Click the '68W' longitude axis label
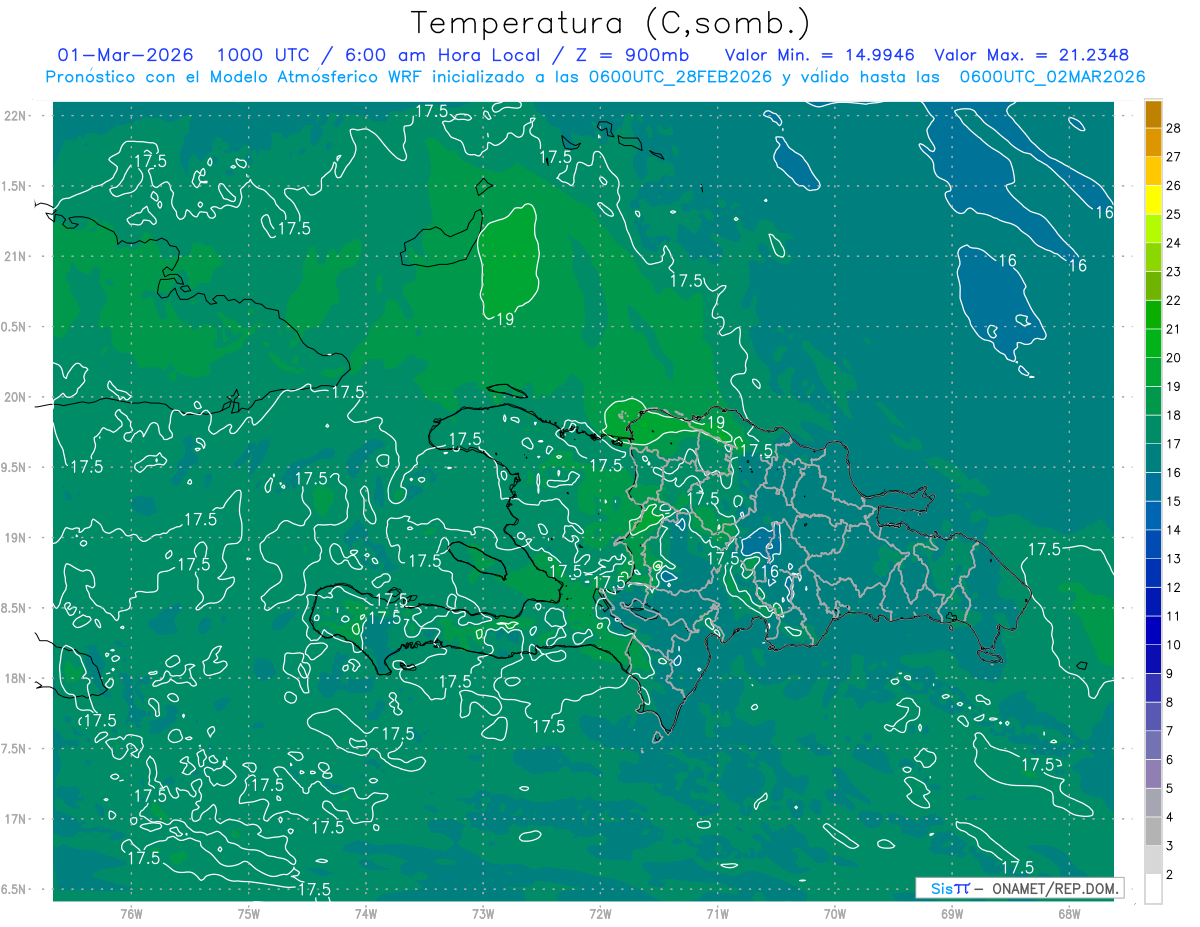 [x=1069, y=914]
